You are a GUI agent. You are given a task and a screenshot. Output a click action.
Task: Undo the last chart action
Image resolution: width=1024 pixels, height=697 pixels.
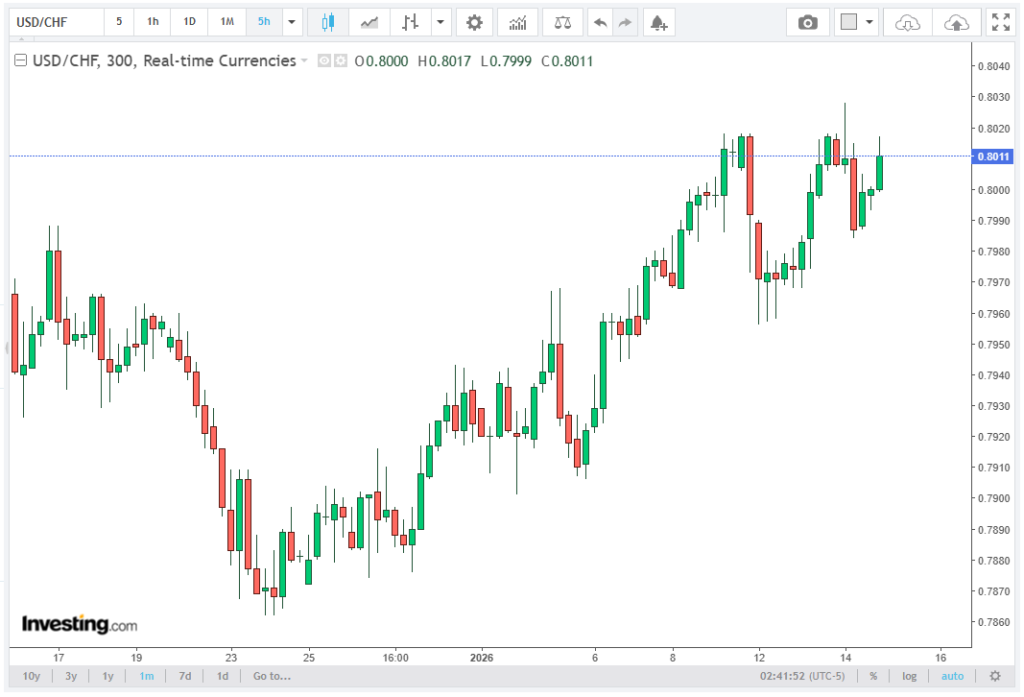click(x=599, y=22)
